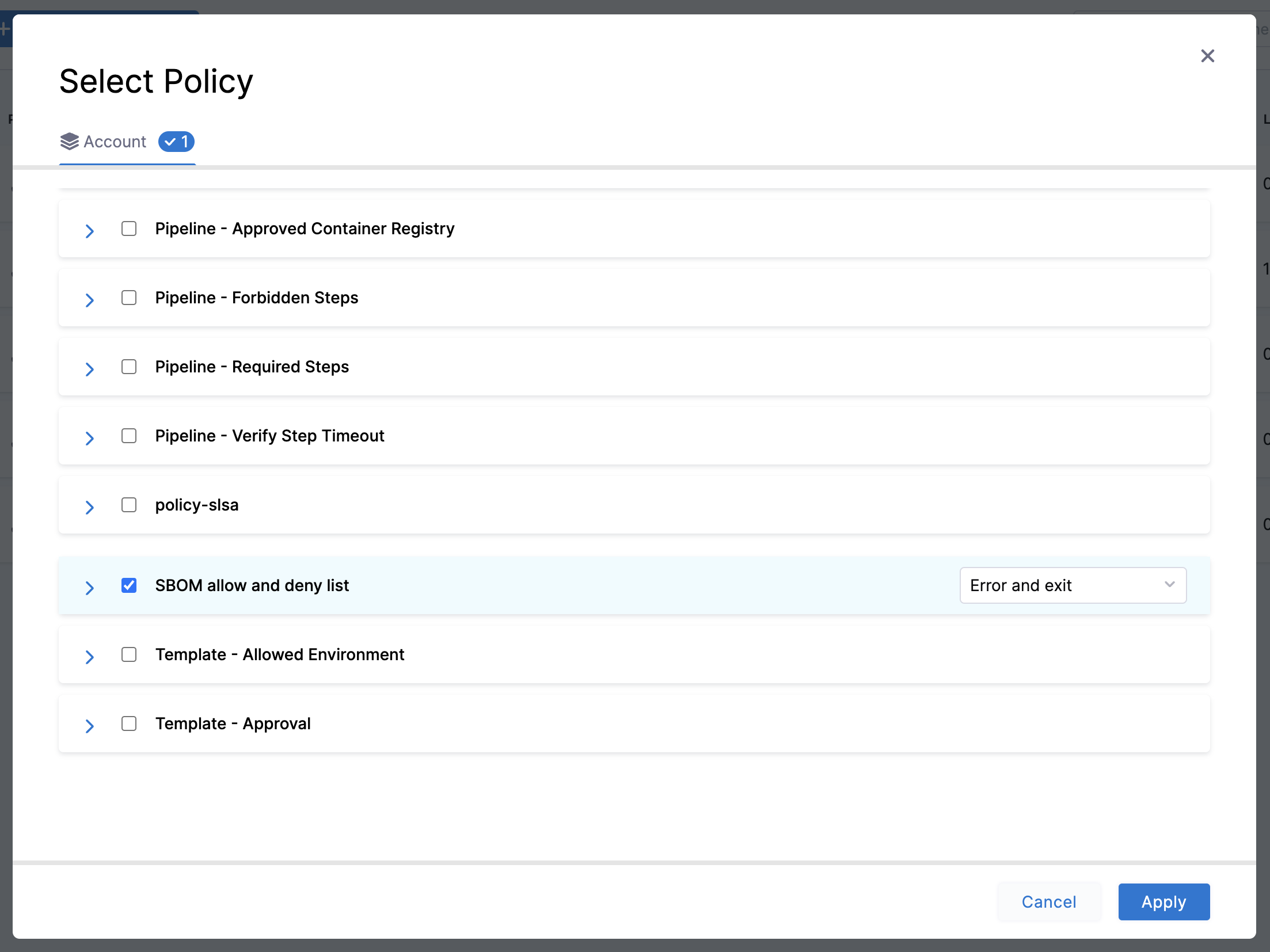
Task: Select the policy-slsa checkbox
Action: click(128, 505)
